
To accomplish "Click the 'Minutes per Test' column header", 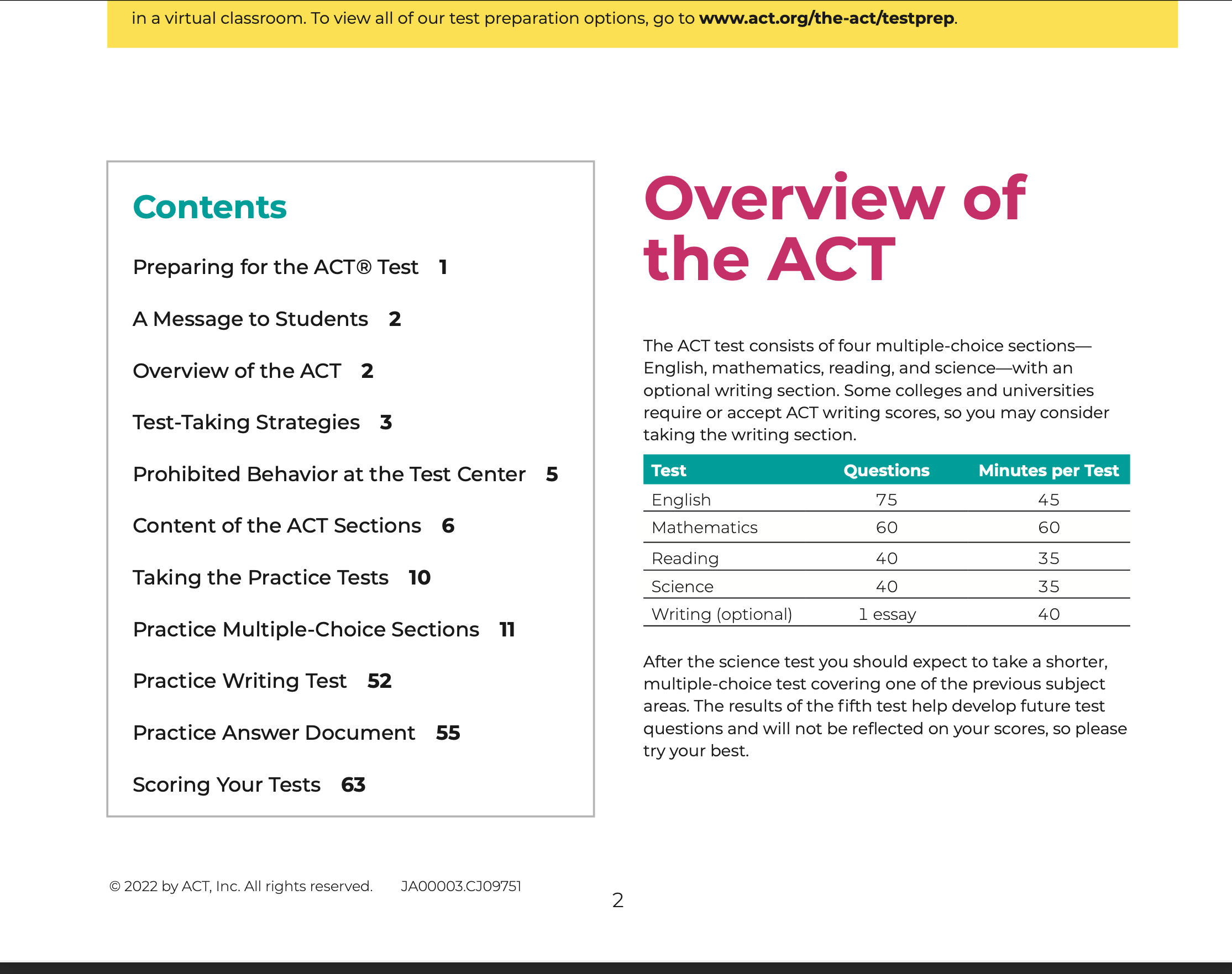I will pos(1048,471).
